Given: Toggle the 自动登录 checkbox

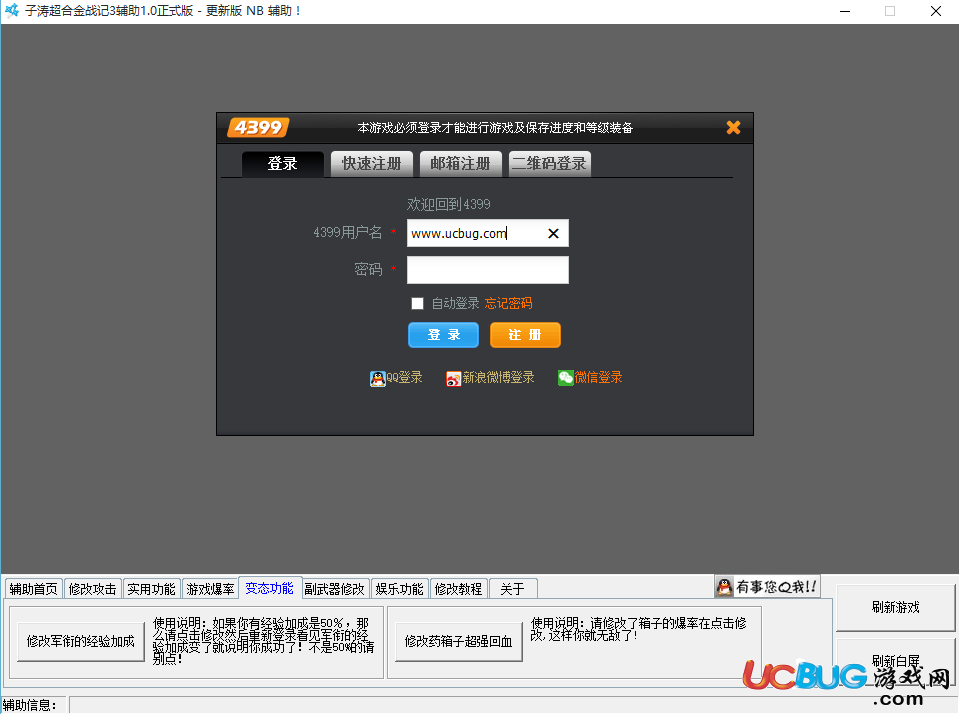Looking at the screenshot, I should point(417,303).
